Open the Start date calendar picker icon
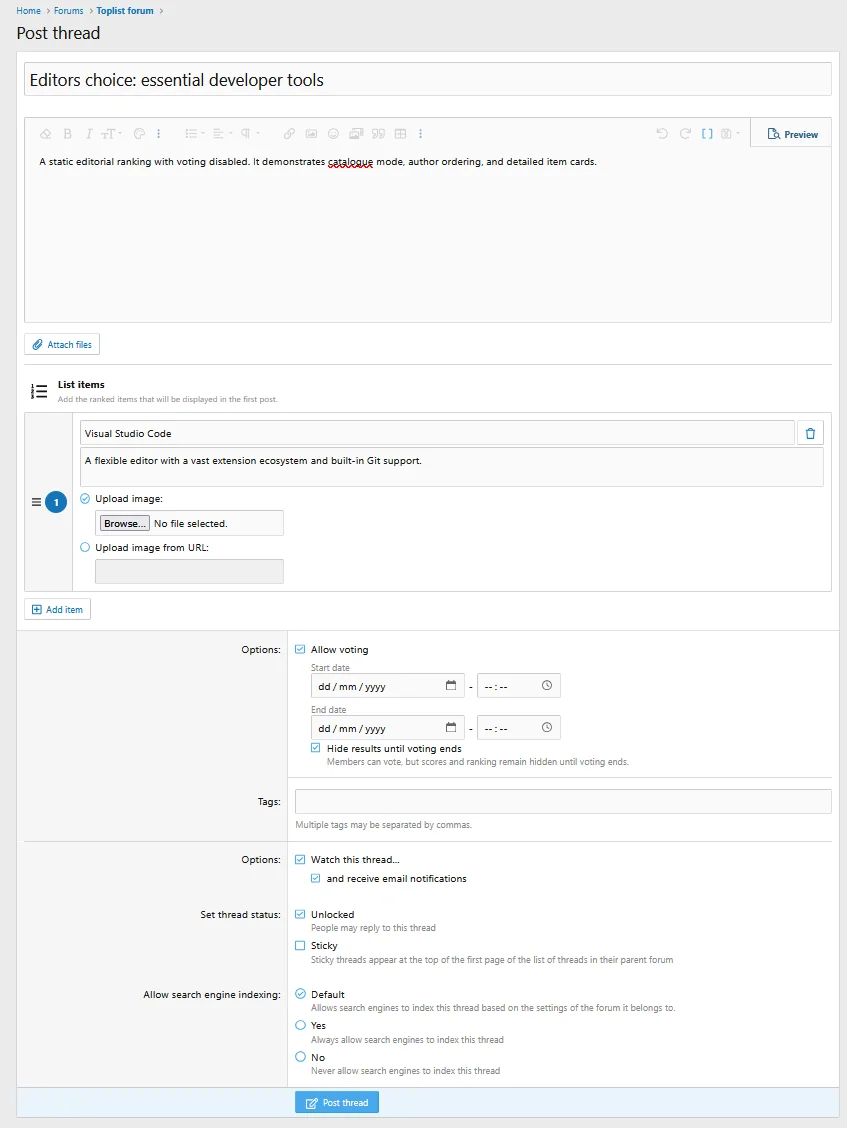Viewport: 847px width, 1128px height. tap(451, 686)
